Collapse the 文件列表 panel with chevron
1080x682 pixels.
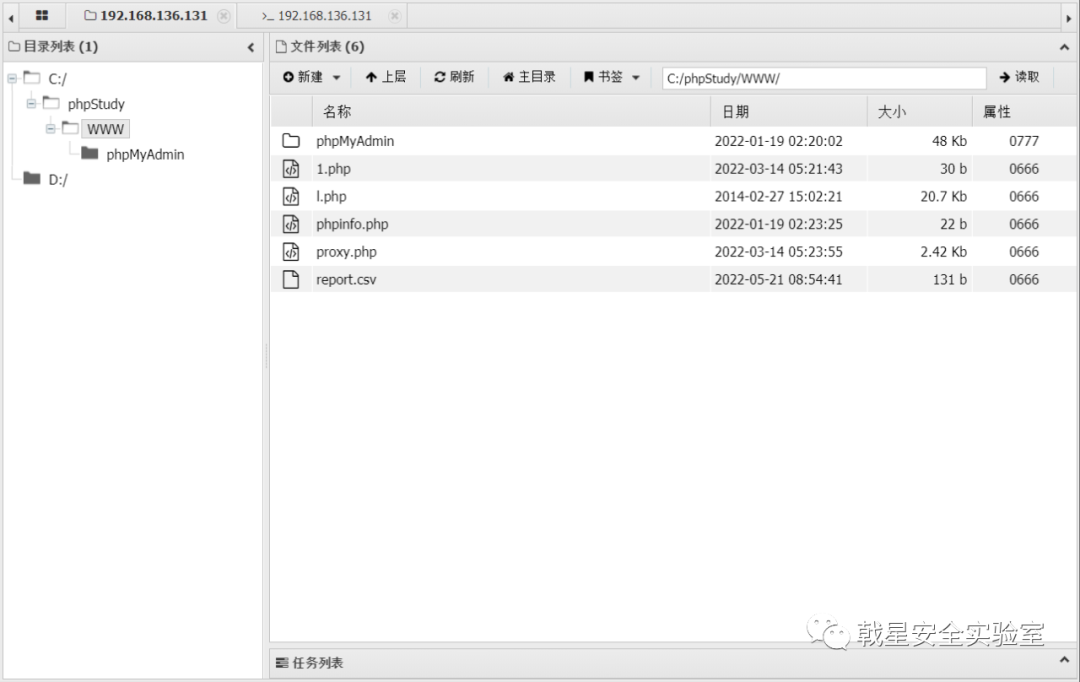pyautogui.click(x=1063, y=46)
